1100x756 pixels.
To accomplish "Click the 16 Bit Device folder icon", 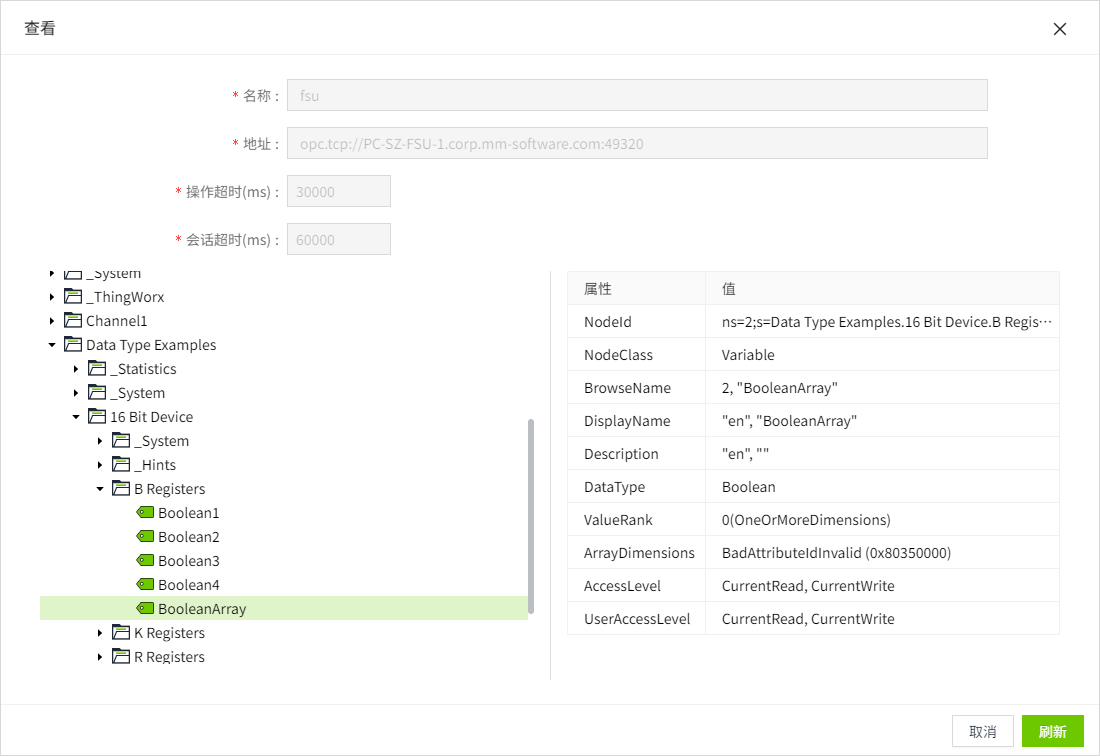I will [97, 417].
